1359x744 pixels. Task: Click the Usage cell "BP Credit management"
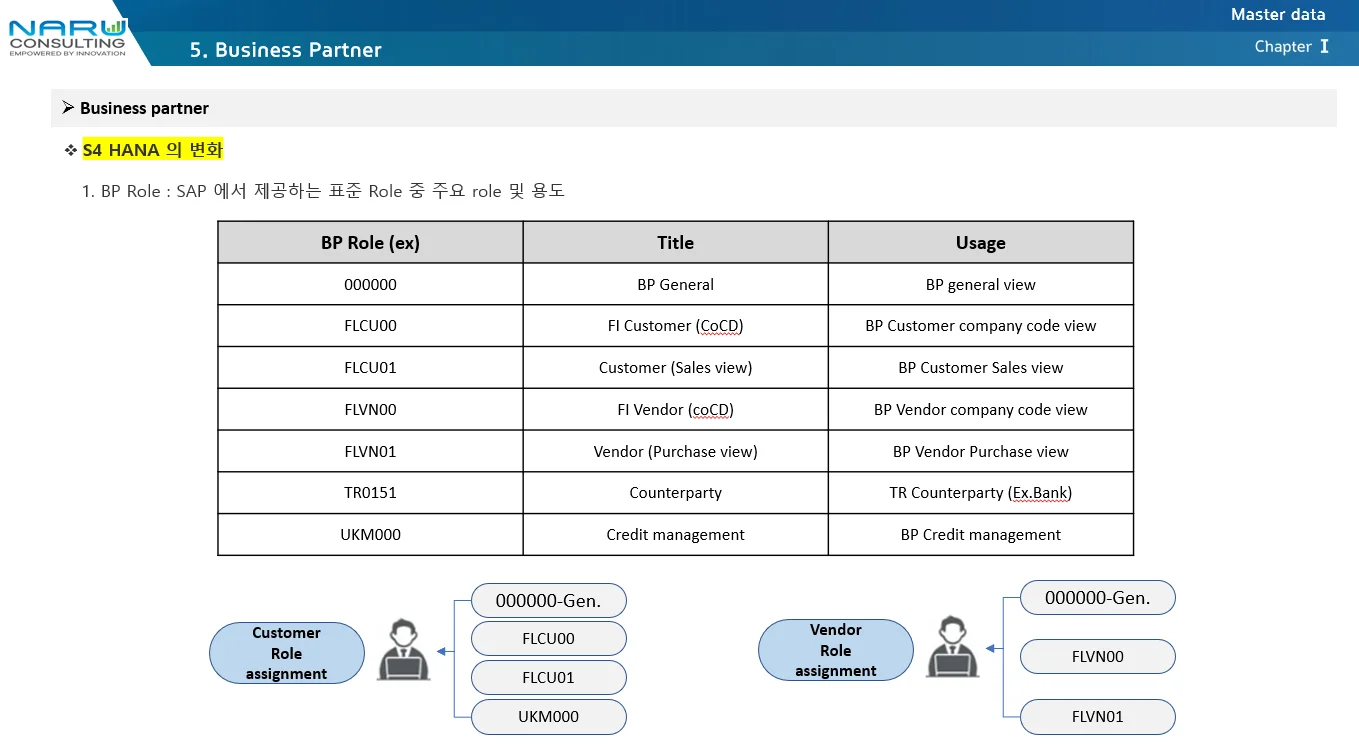(981, 535)
